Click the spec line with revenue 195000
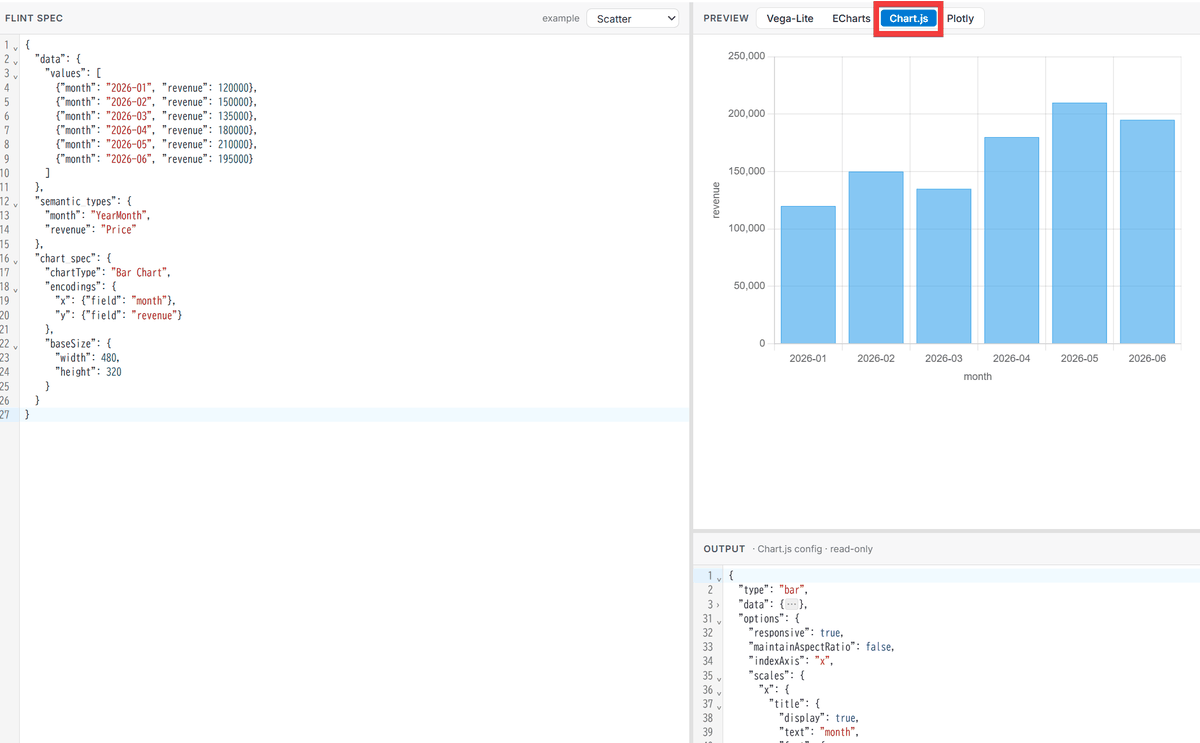Screen dimensions: 1200x743 (x=155, y=159)
